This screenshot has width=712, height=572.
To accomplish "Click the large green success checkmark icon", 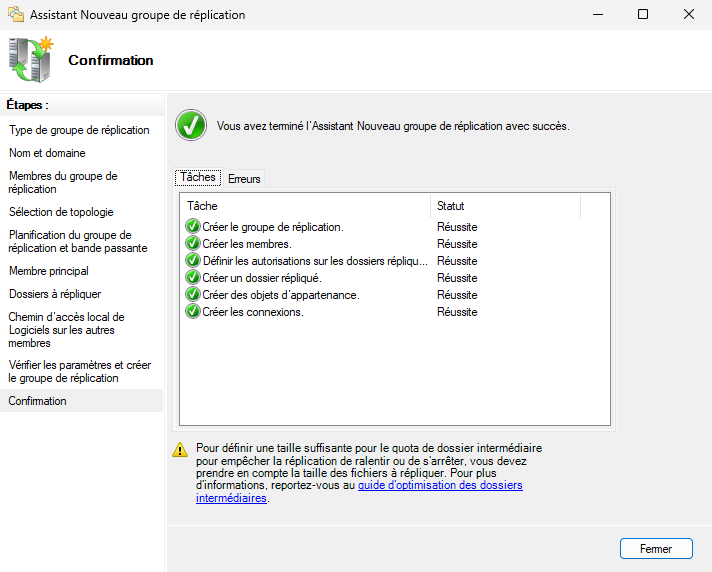I will 190,127.
